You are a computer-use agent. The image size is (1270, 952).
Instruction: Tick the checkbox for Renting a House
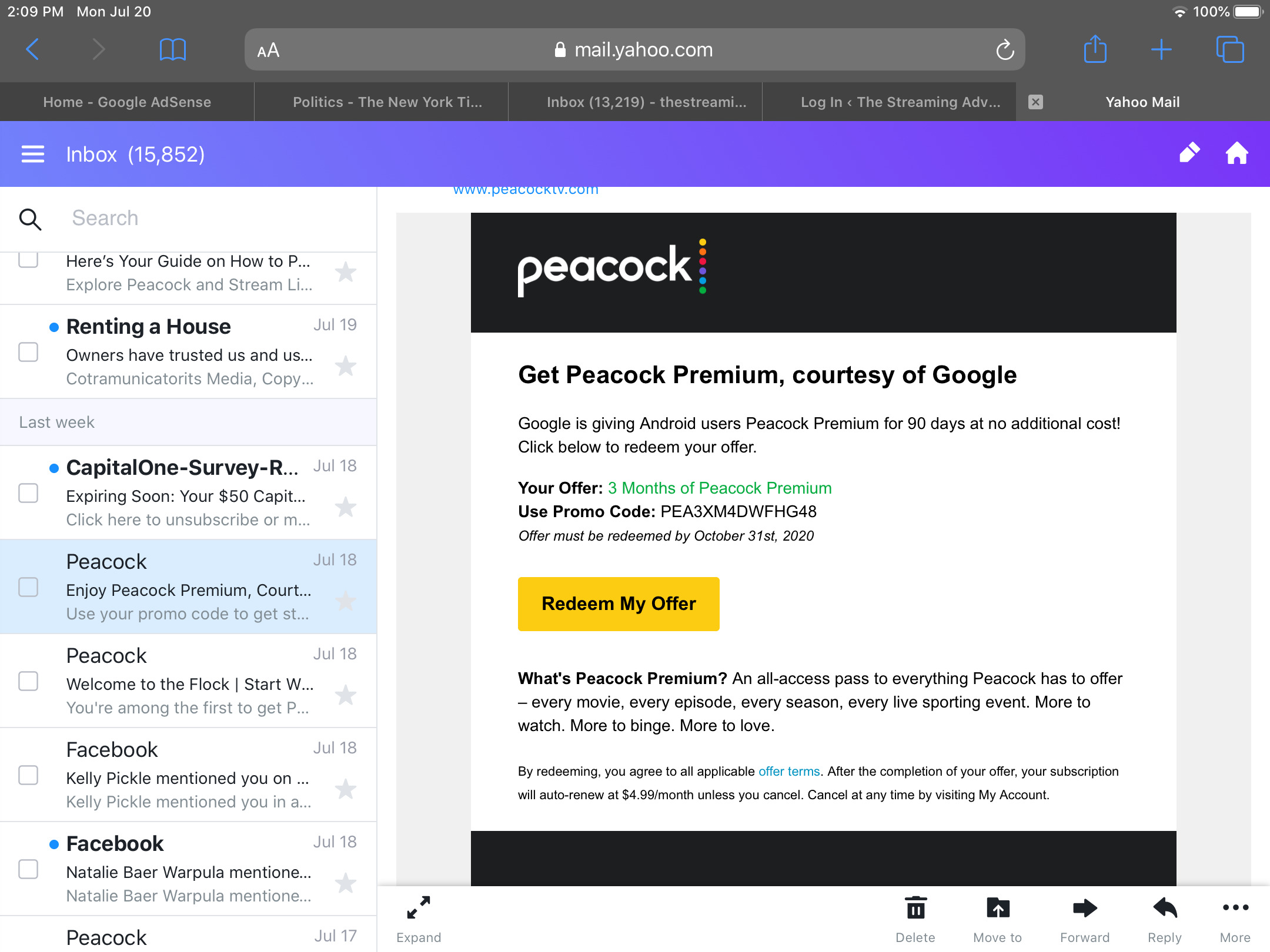[x=28, y=352]
